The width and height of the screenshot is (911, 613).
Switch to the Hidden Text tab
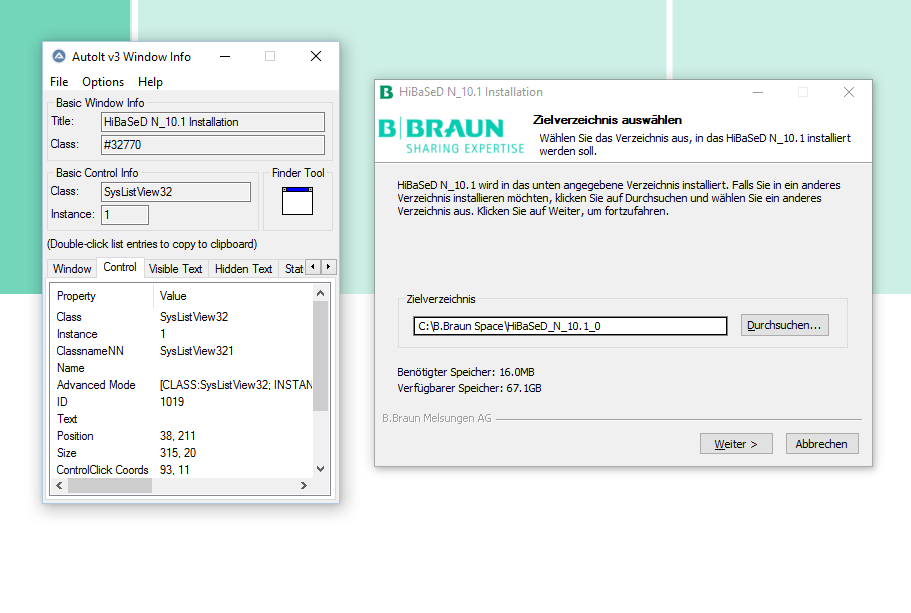(x=243, y=268)
